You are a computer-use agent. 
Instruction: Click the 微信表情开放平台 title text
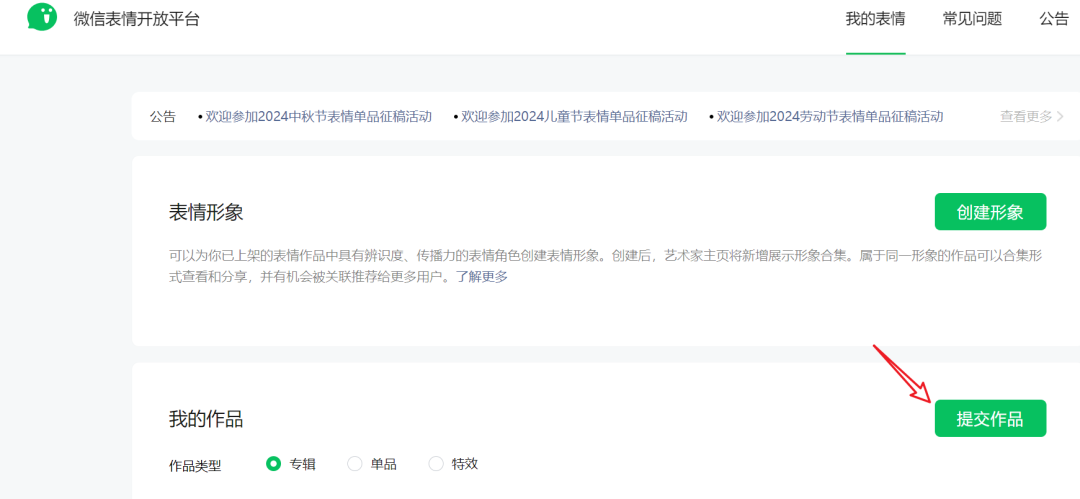click(x=136, y=19)
